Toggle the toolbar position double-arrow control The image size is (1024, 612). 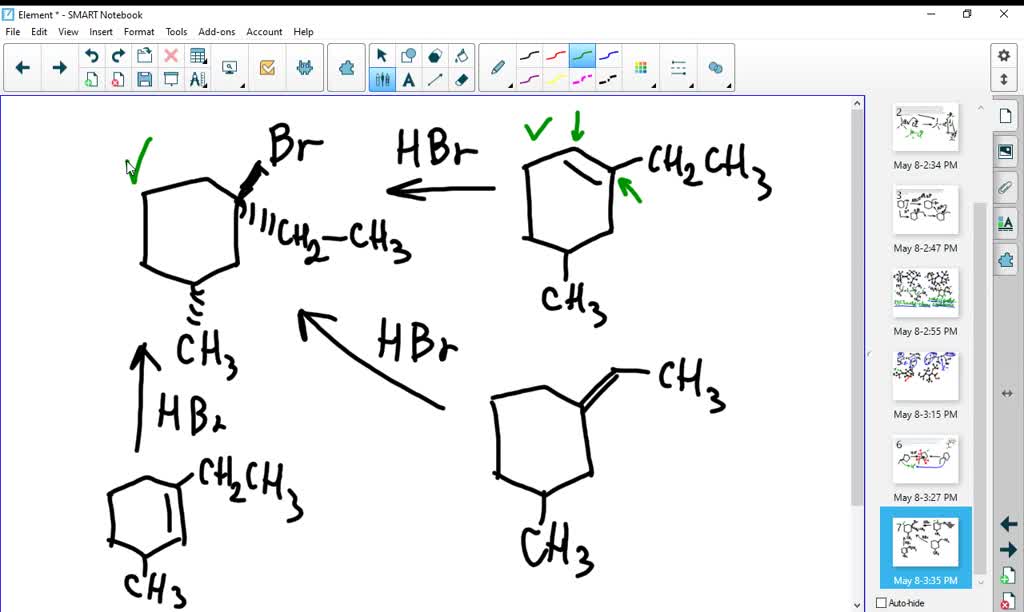[1007, 80]
